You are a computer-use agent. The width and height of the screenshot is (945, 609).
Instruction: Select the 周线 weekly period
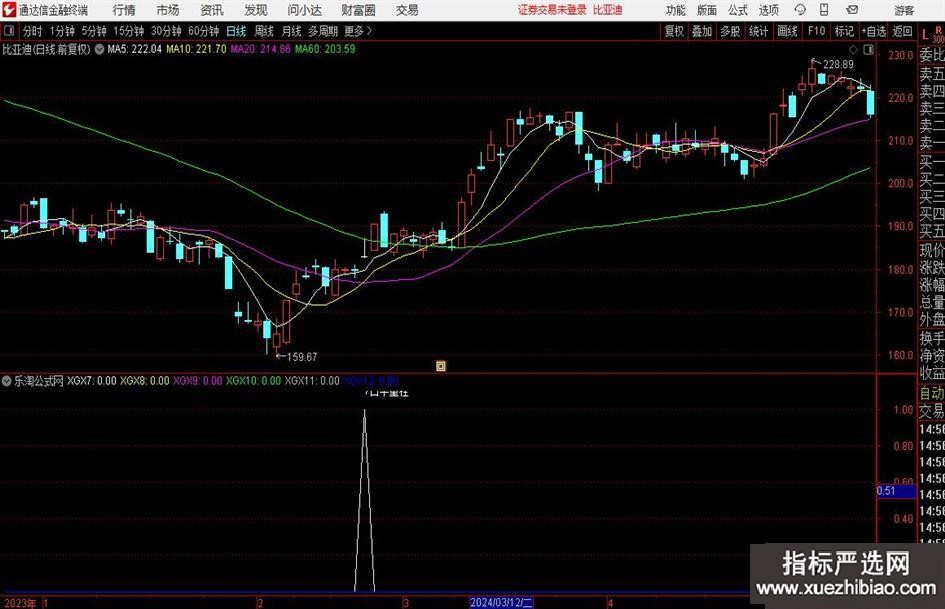tap(264, 31)
